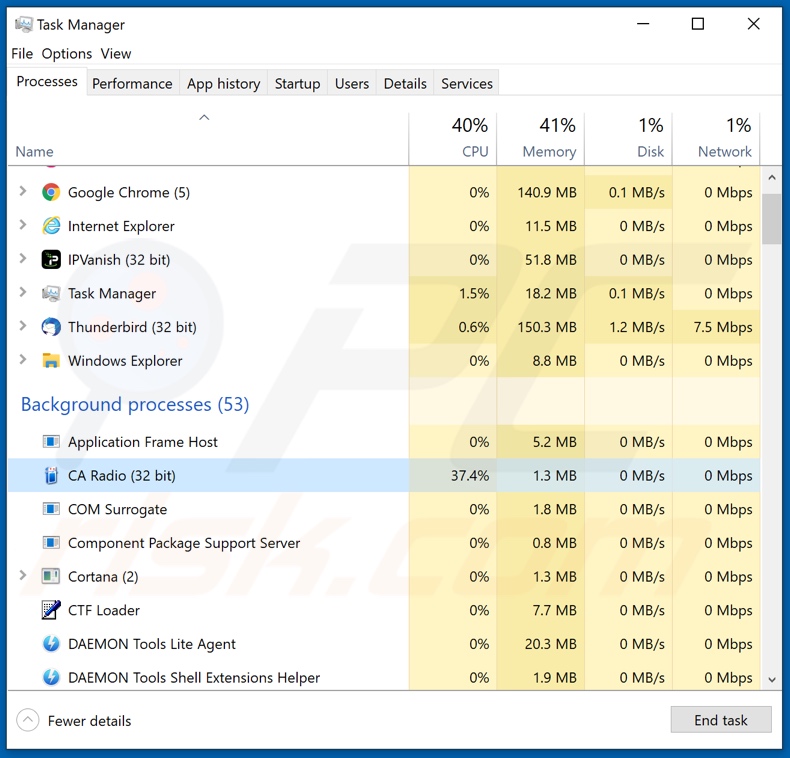Viewport: 790px width, 758px height.
Task: Click the scrollbar up arrow
Action: click(x=771, y=177)
